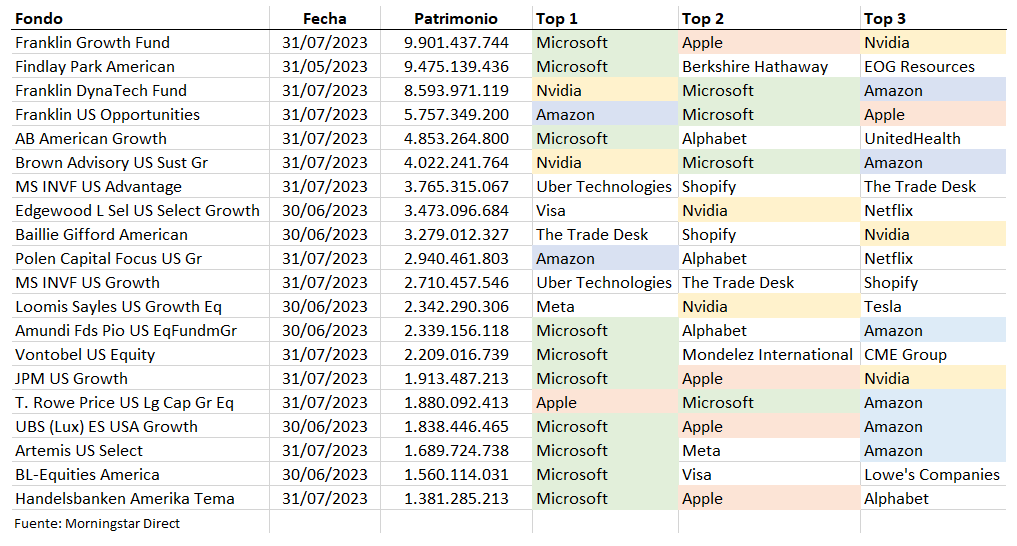Click the Lowe's Companies cell

(x=931, y=474)
